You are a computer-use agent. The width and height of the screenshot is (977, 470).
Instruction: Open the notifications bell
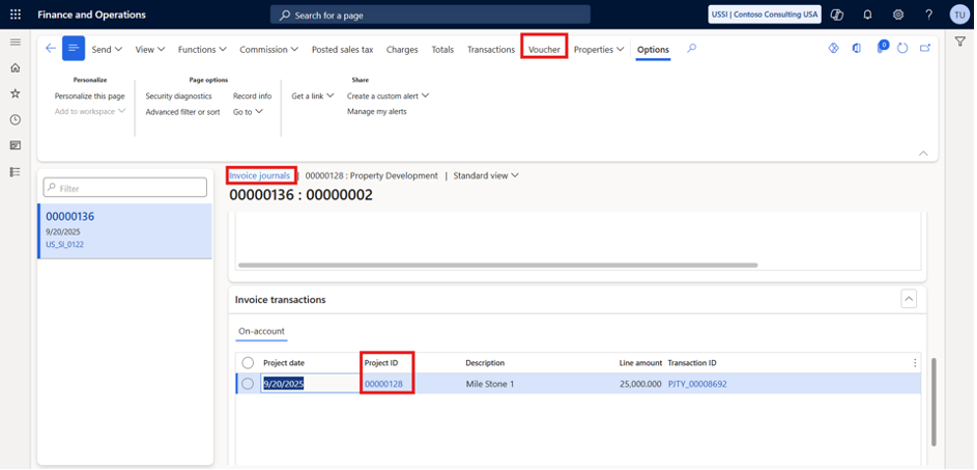(867, 14)
